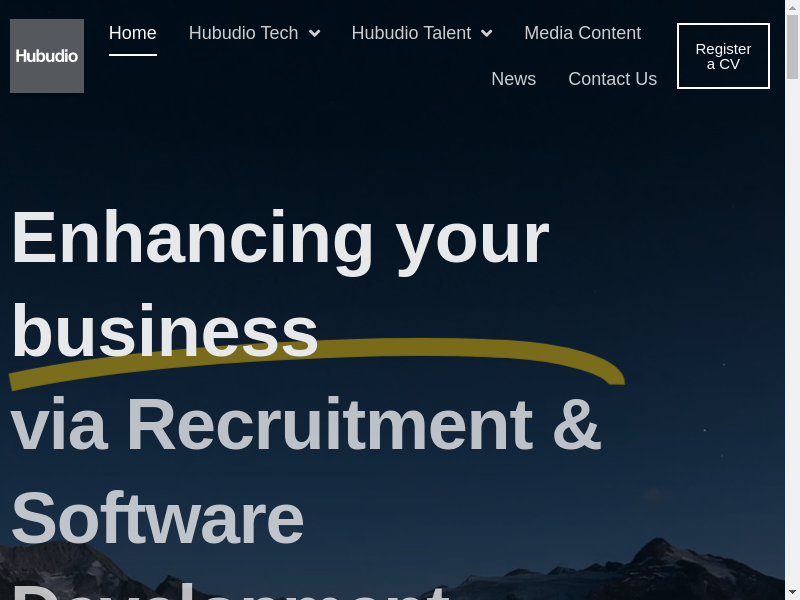The width and height of the screenshot is (800, 600).
Task: Click the scrollbar down arrow
Action: click(x=792, y=594)
